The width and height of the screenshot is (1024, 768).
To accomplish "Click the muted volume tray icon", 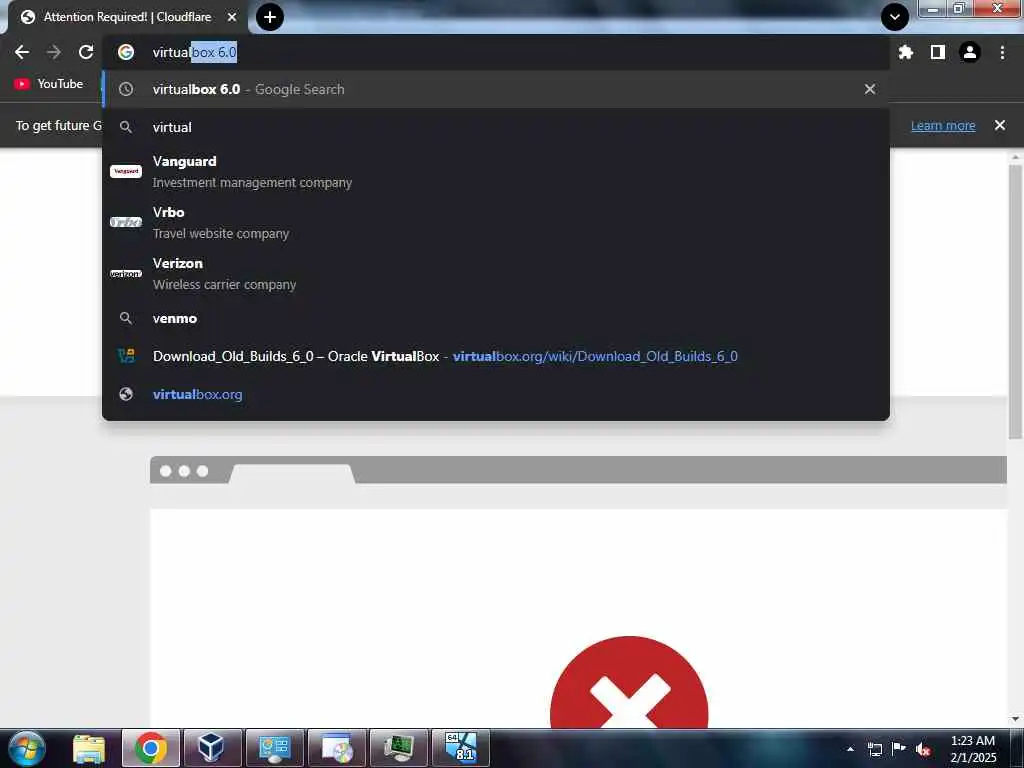I will point(923,749).
